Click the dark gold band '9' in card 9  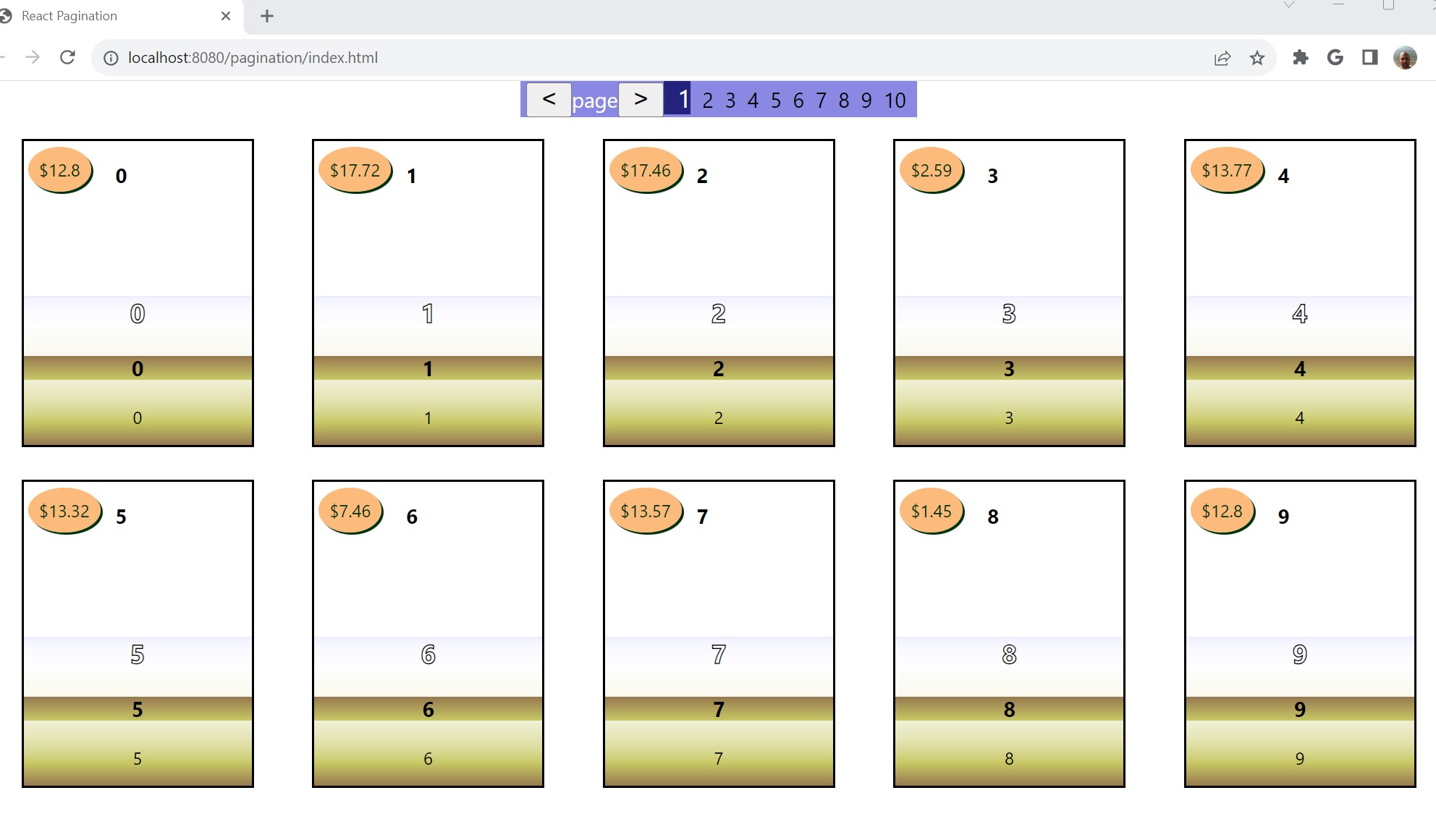[x=1300, y=710]
